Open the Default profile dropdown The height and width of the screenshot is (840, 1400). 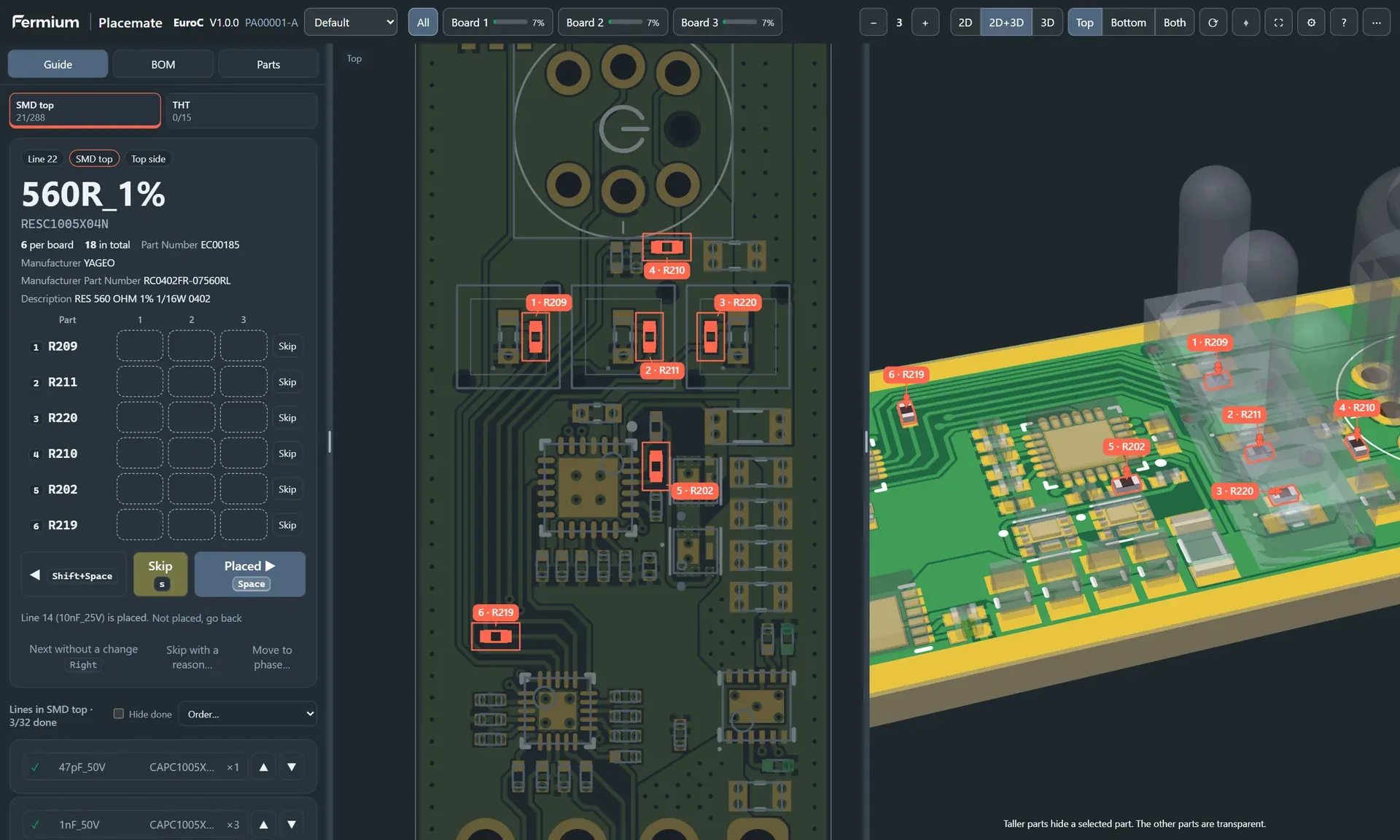click(x=351, y=23)
